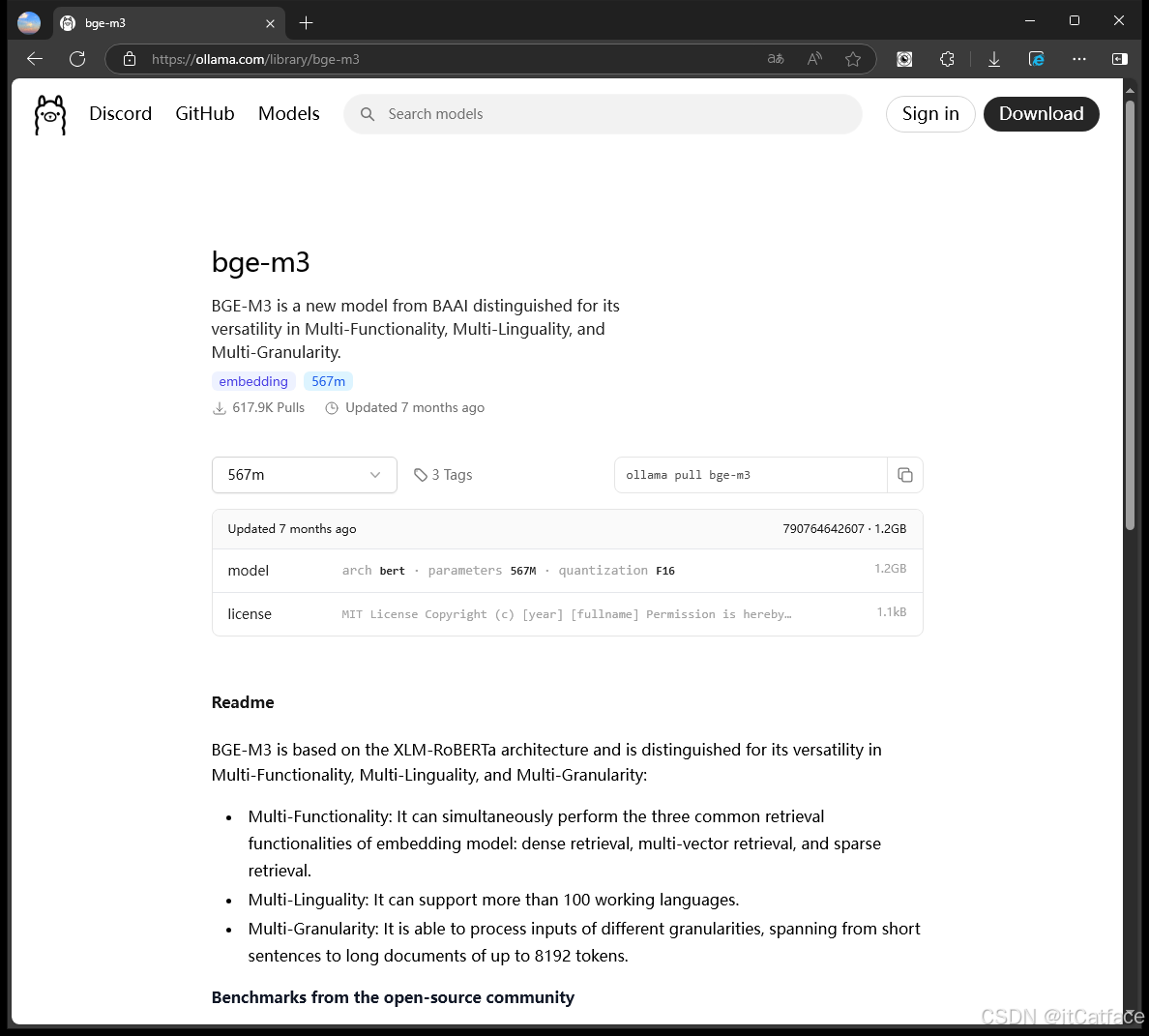
Task: Click the hash 790764642607 · 1.2GB text
Action: coord(844,529)
